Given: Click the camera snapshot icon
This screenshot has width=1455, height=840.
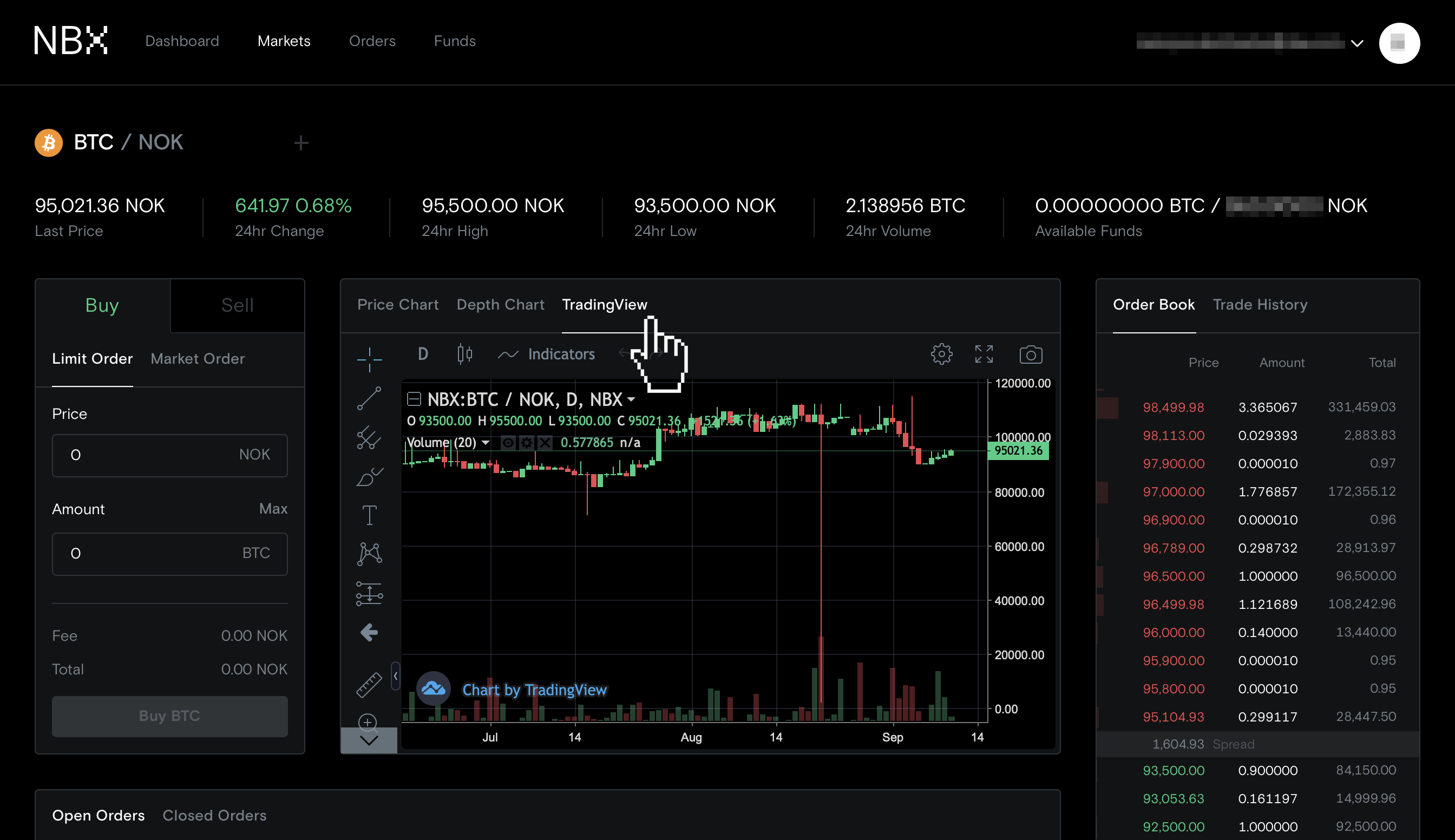Looking at the screenshot, I should tap(1031, 354).
